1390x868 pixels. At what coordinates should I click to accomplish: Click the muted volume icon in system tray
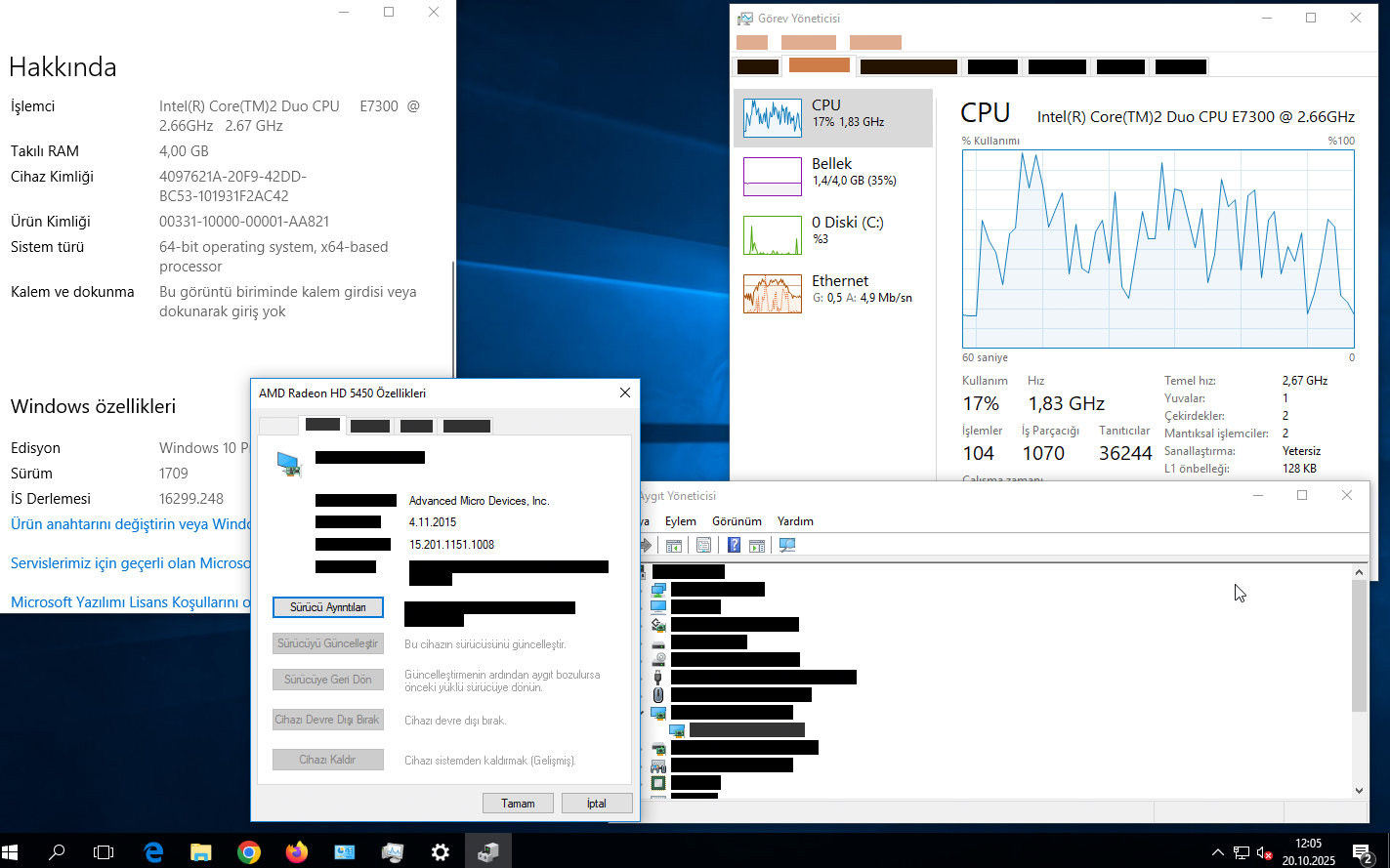point(1265,852)
